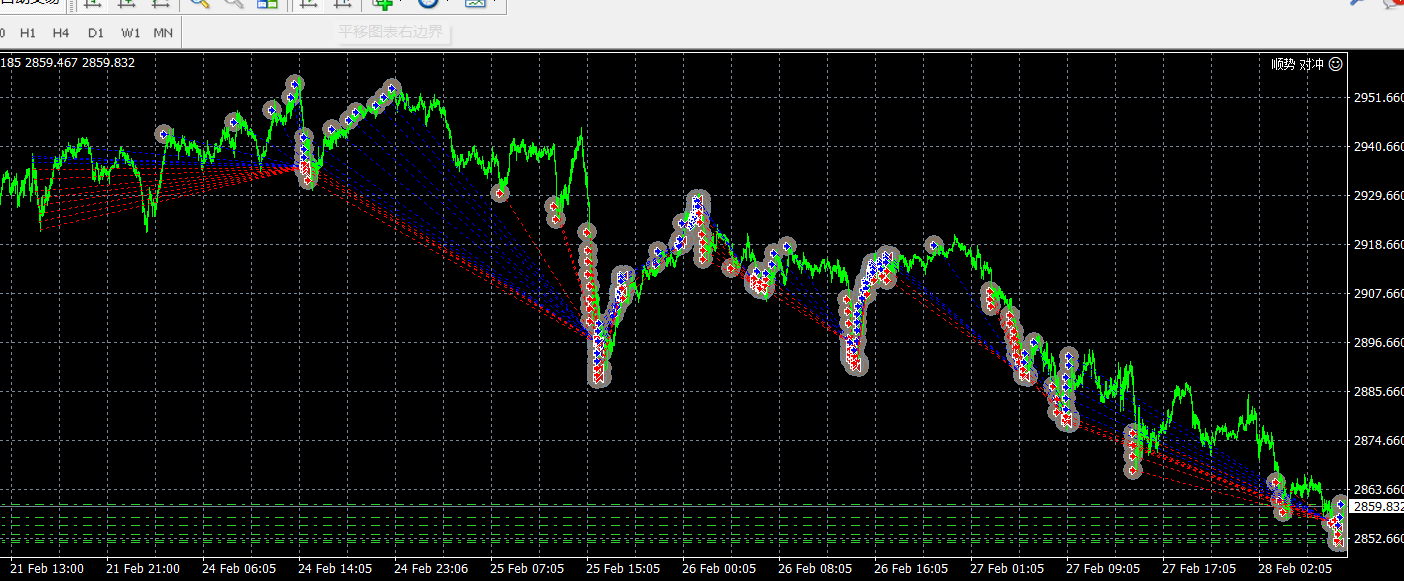Click time axis label 24 Feb 06:05

(239, 569)
